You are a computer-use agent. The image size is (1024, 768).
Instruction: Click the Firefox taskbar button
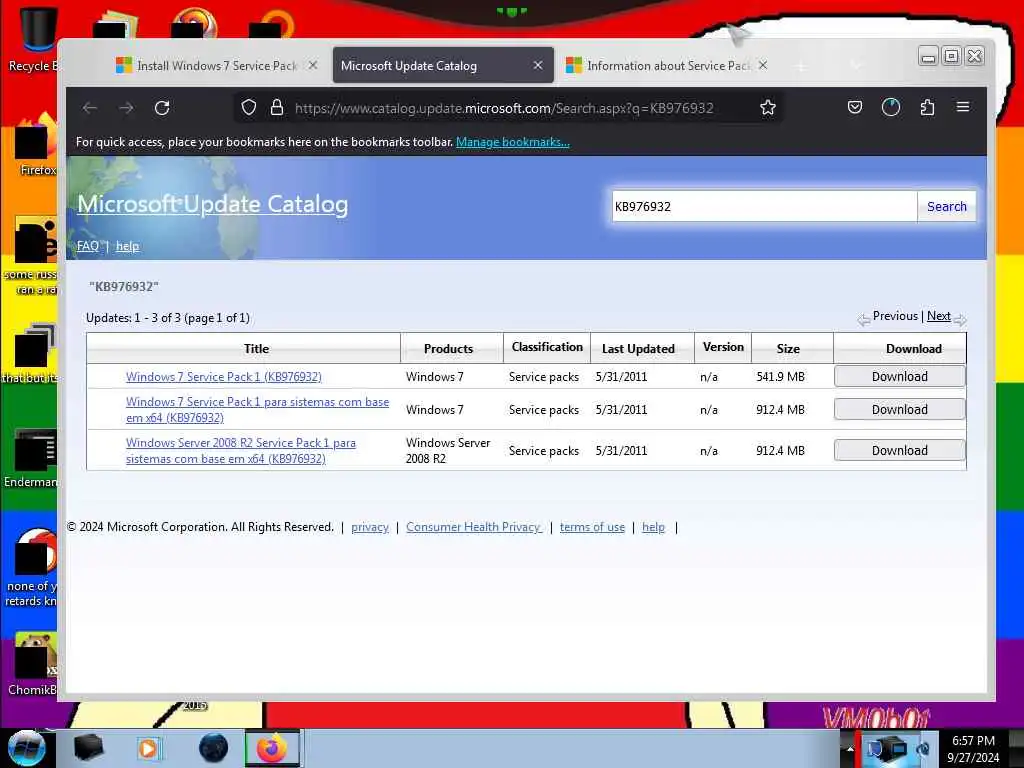click(272, 748)
